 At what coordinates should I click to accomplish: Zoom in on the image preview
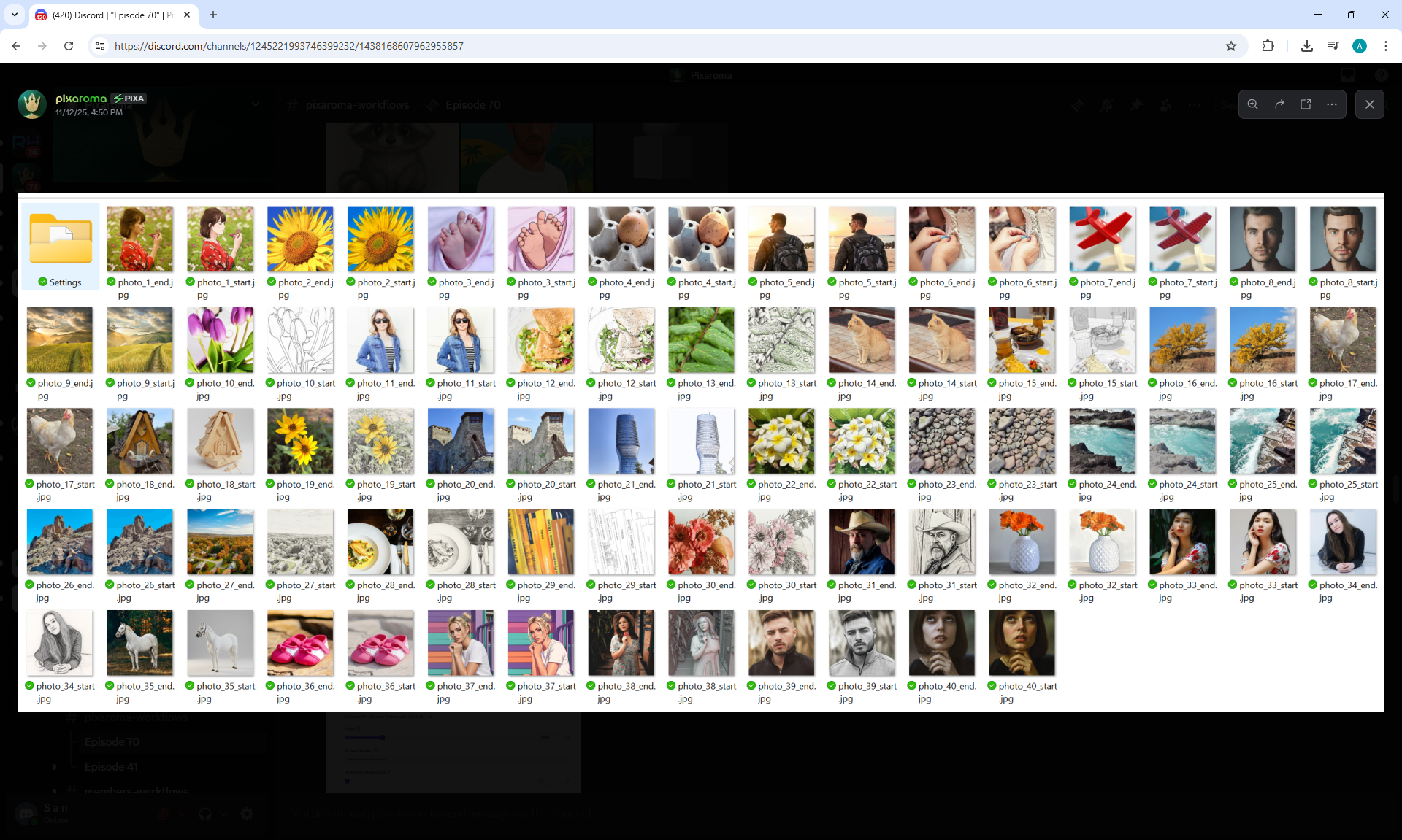(x=1252, y=104)
